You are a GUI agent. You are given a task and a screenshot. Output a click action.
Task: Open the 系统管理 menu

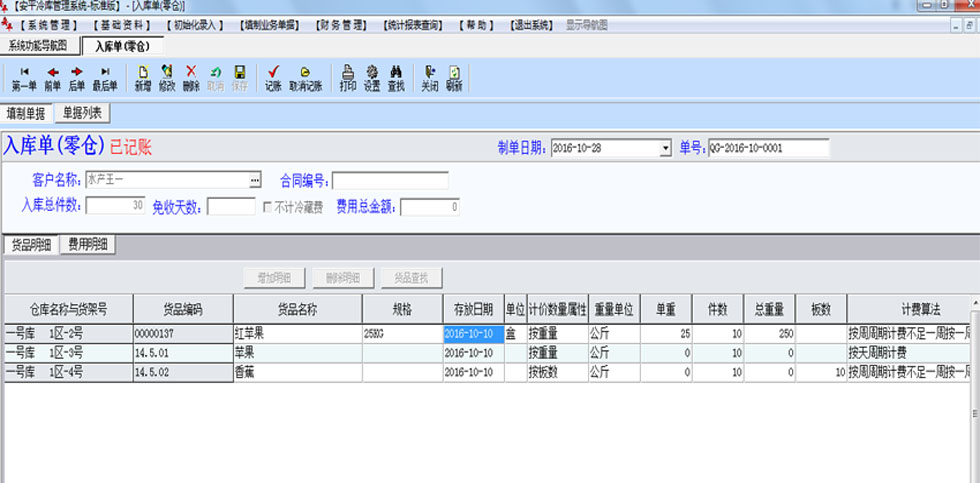[49, 26]
